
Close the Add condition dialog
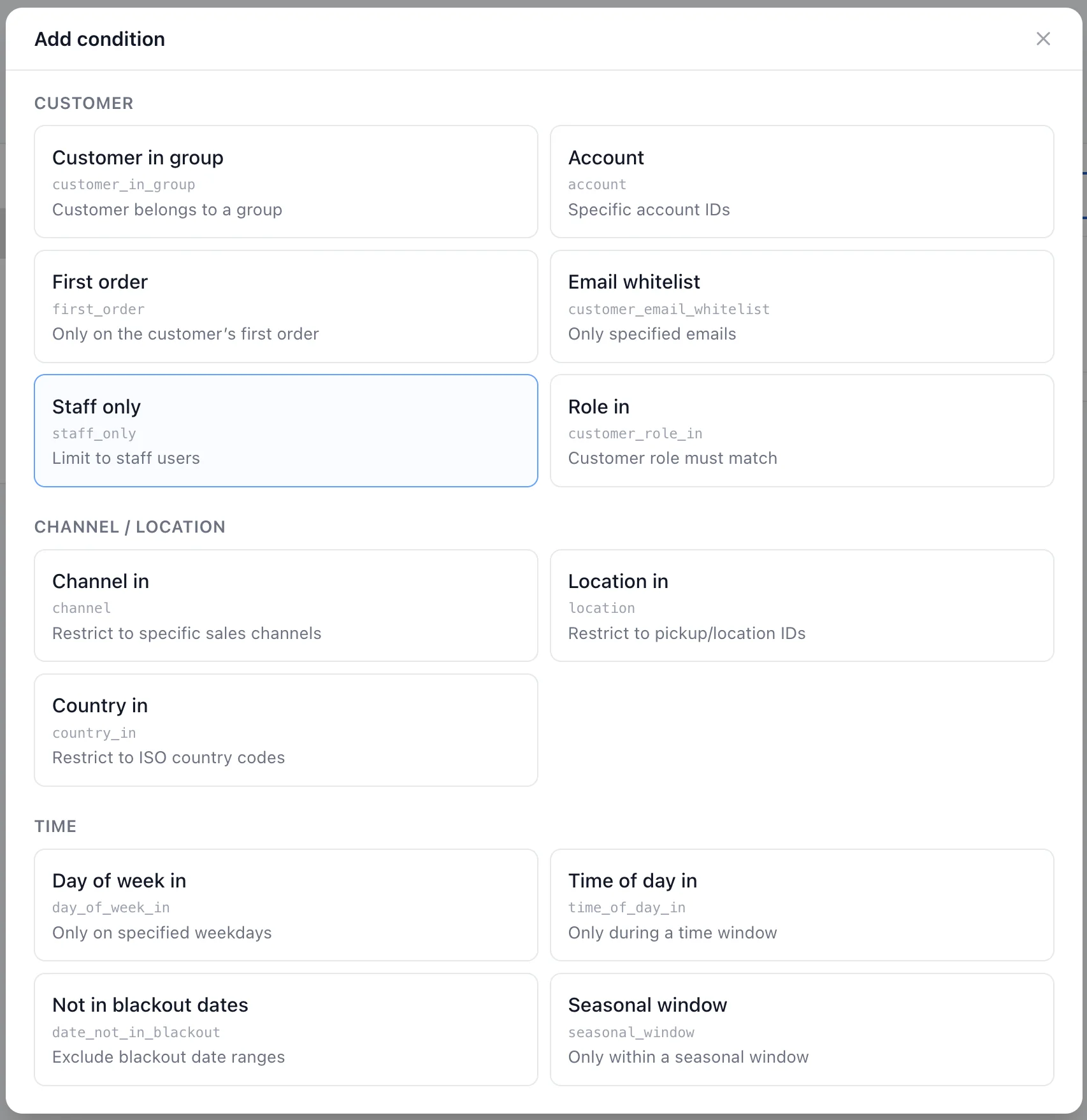point(1043,39)
